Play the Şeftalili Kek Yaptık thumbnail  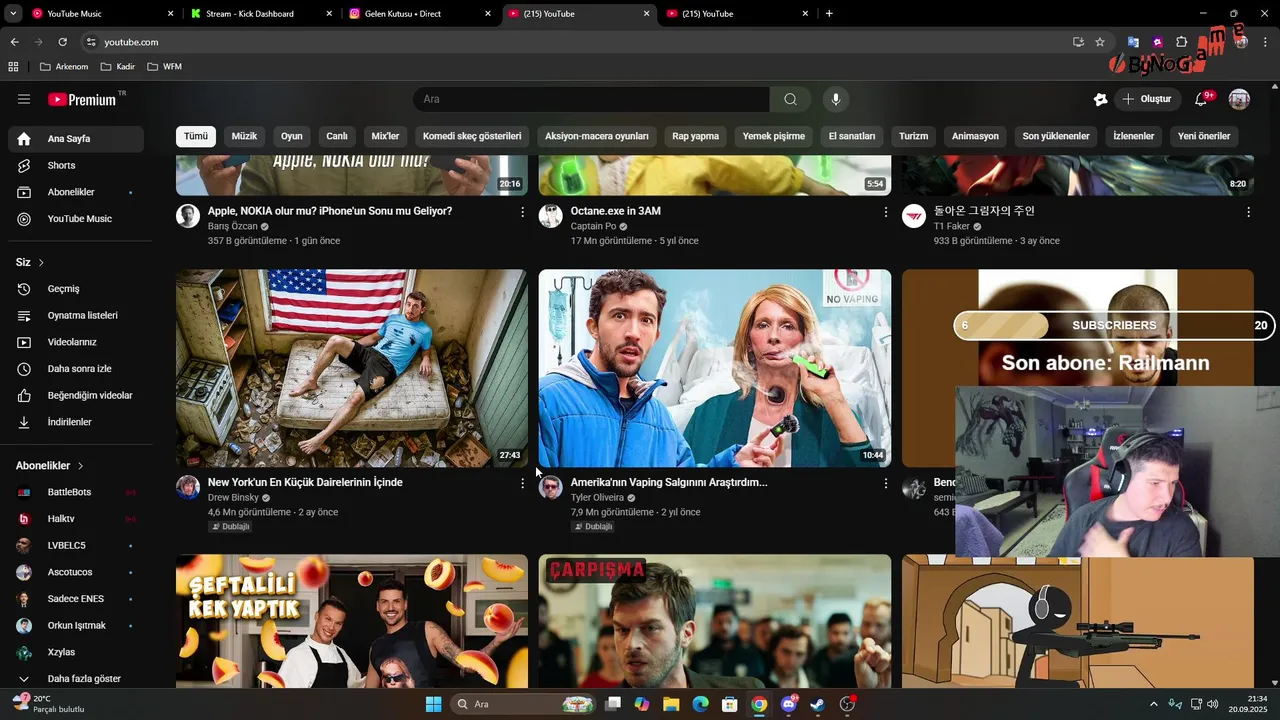click(x=352, y=621)
